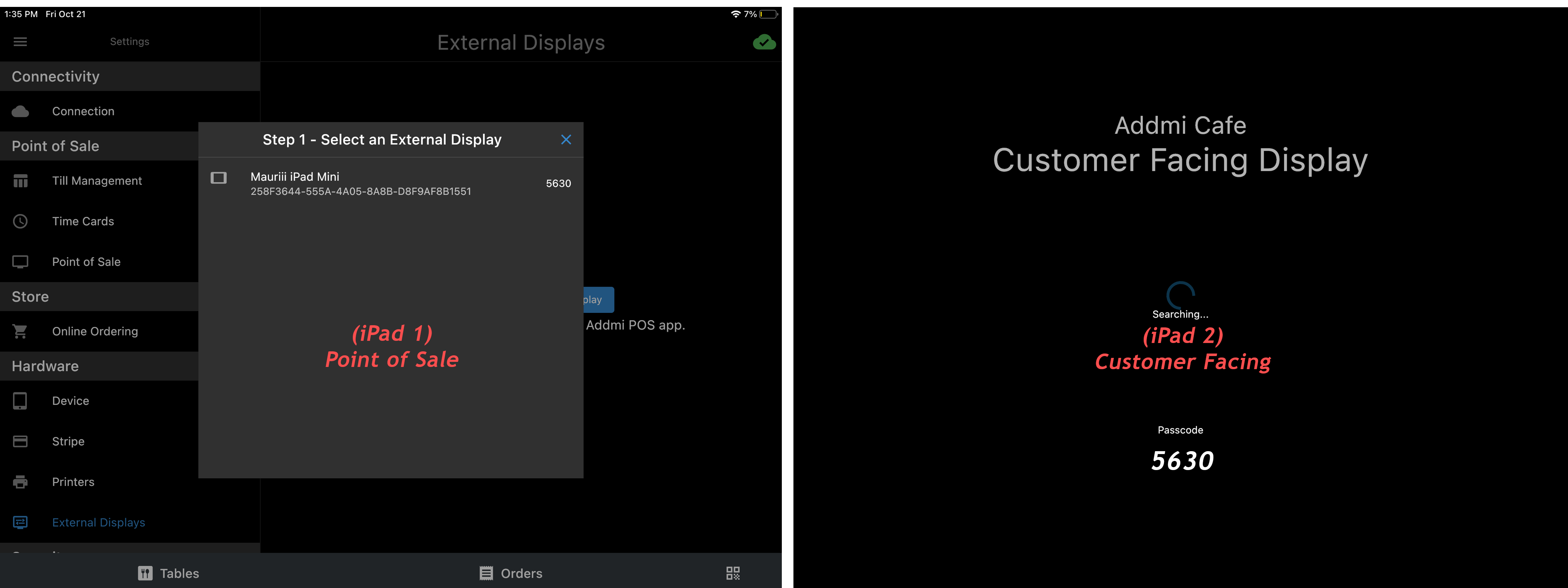Click the partially hidden blue display button

point(599,299)
